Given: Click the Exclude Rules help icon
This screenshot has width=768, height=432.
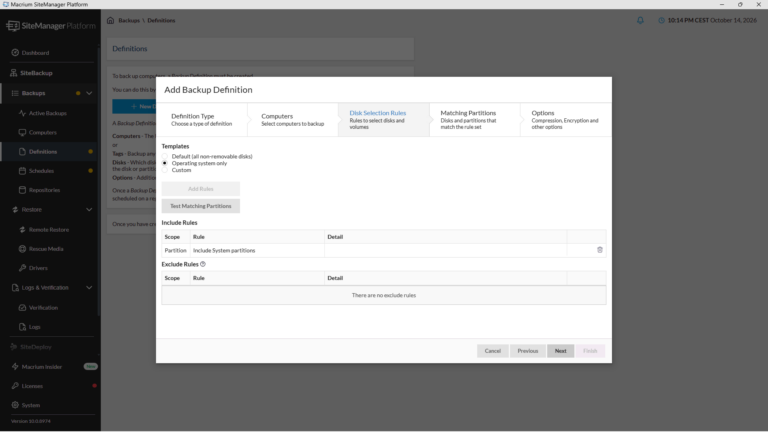Looking at the screenshot, I should tap(203, 264).
